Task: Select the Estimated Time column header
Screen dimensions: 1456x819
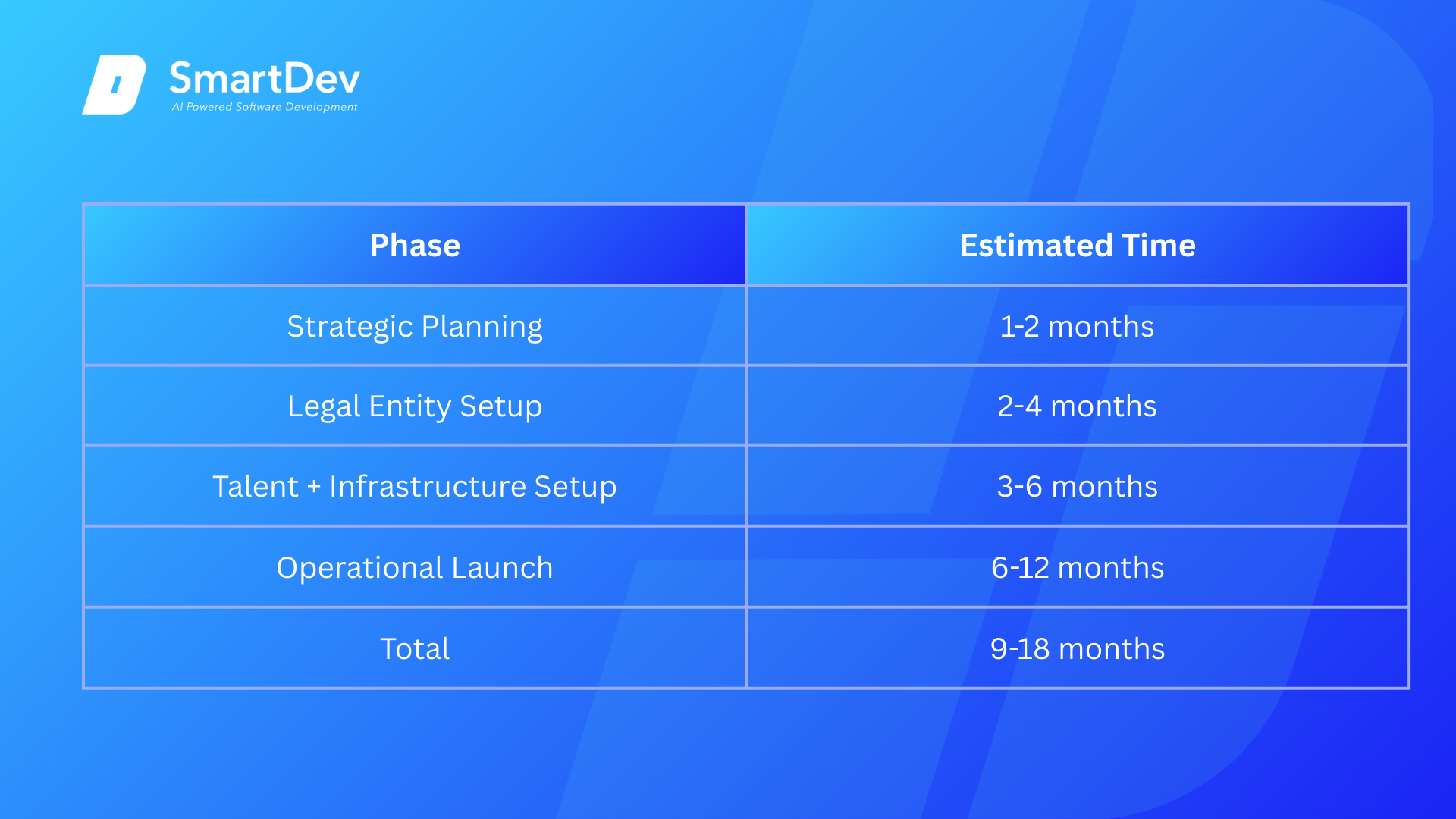Action: pos(1077,245)
